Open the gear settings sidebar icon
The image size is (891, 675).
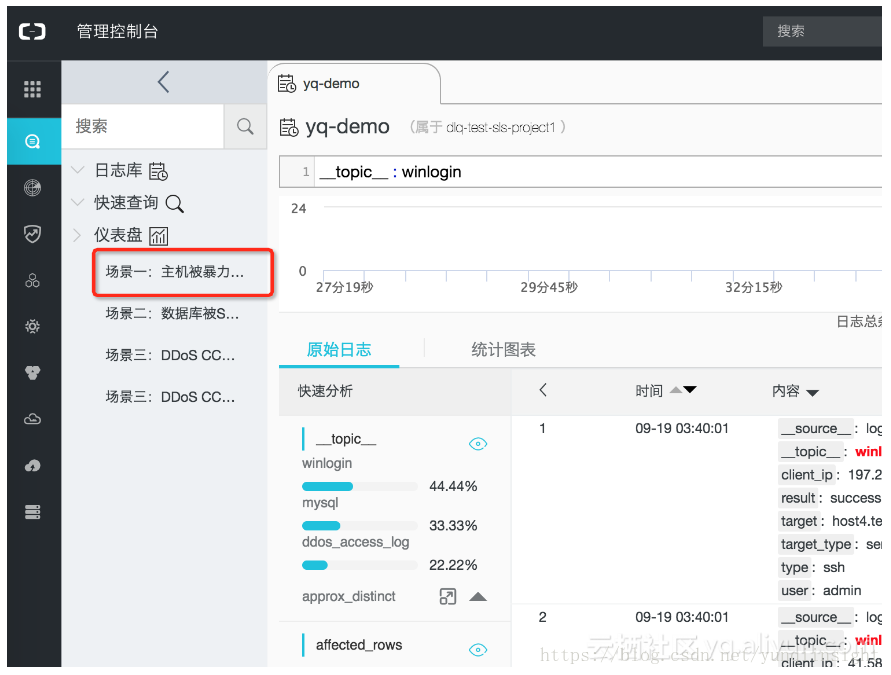coord(32,326)
